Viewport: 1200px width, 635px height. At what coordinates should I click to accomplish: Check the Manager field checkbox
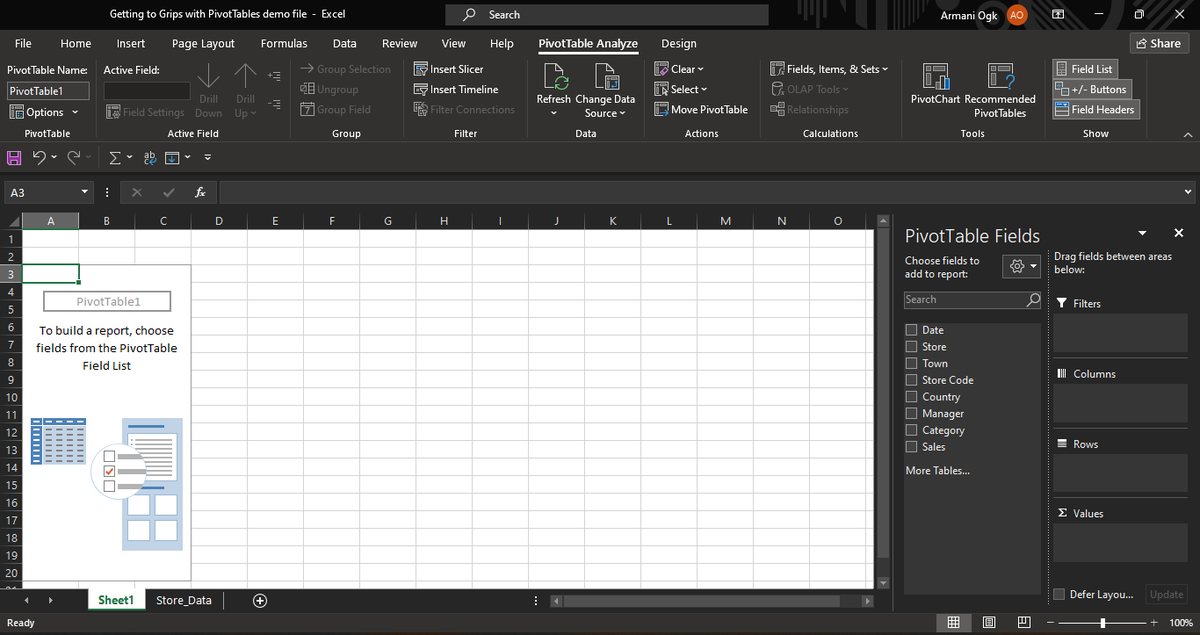pos(911,413)
